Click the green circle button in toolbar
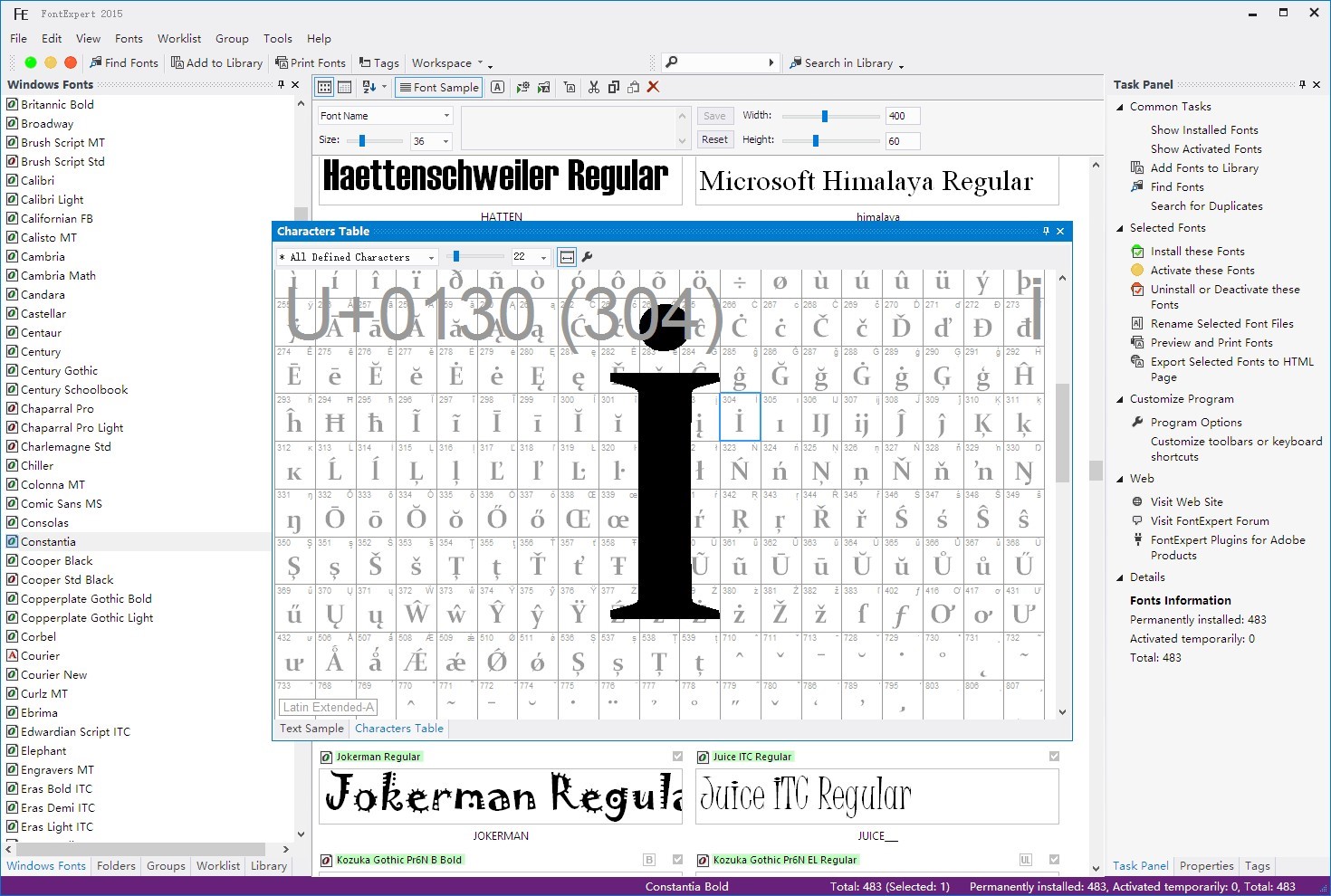Image resolution: width=1331 pixels, height=896 pixels. pos(31,62)
